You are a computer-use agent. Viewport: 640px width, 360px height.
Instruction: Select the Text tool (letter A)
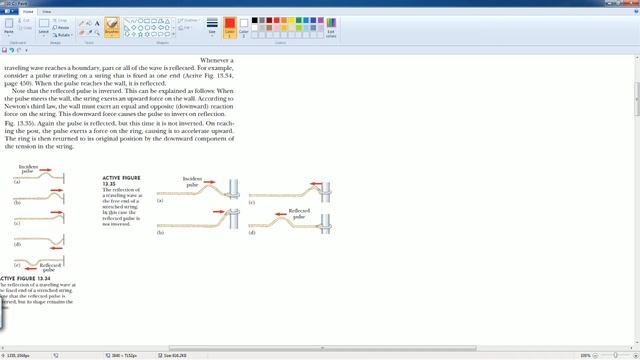pyautogui.click(x=97, y=24)
